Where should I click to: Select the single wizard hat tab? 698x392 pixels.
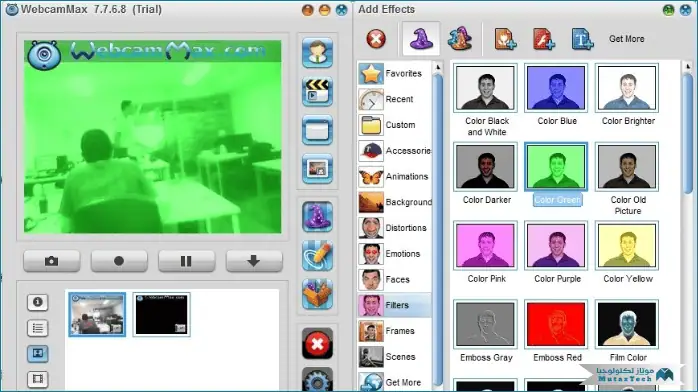pos(421,39)
